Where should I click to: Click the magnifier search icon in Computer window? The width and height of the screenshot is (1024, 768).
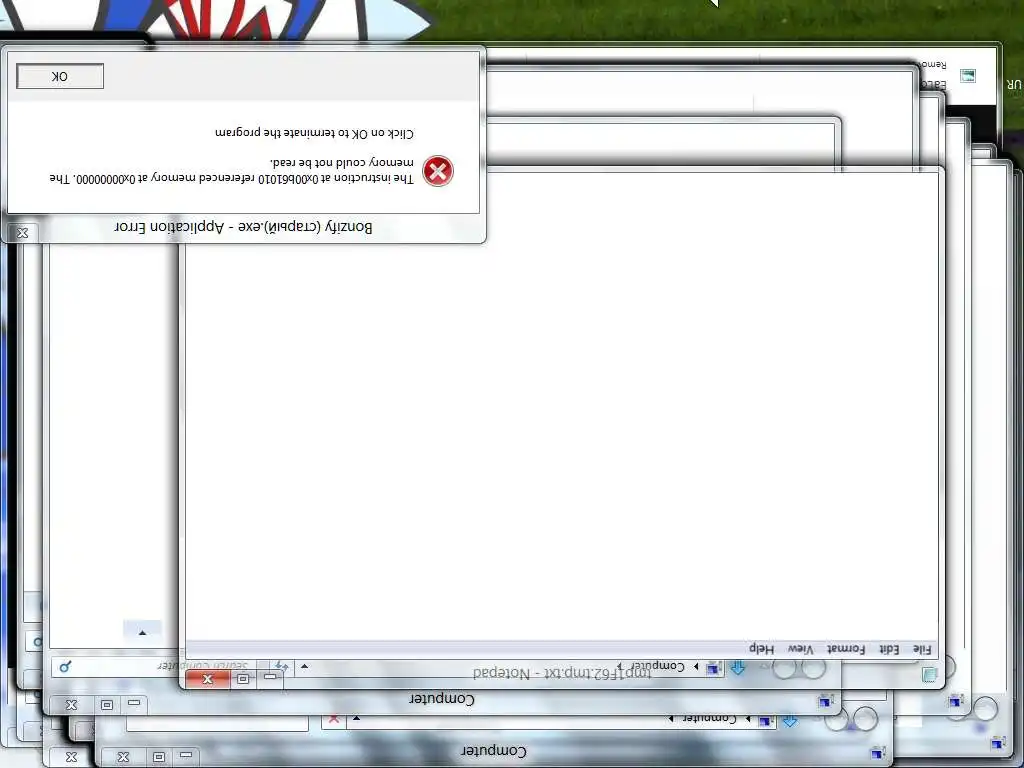pos(65,667)
